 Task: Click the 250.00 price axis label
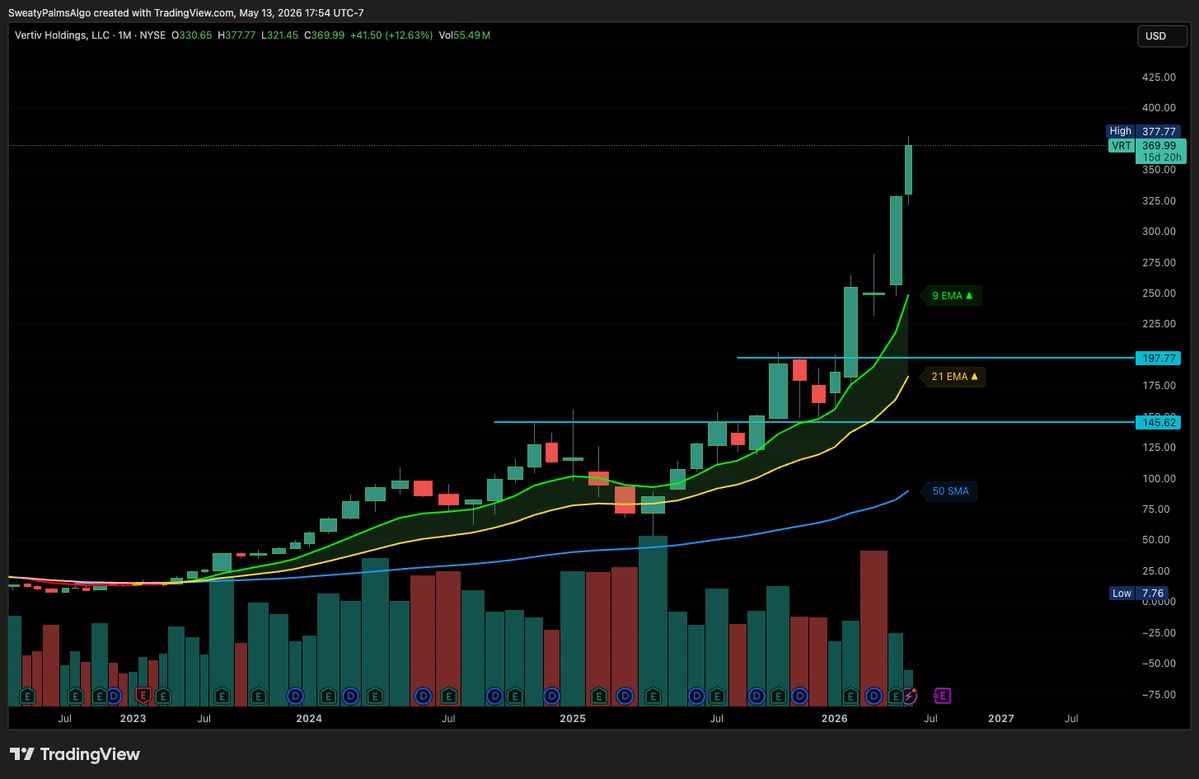point(1158,294)
